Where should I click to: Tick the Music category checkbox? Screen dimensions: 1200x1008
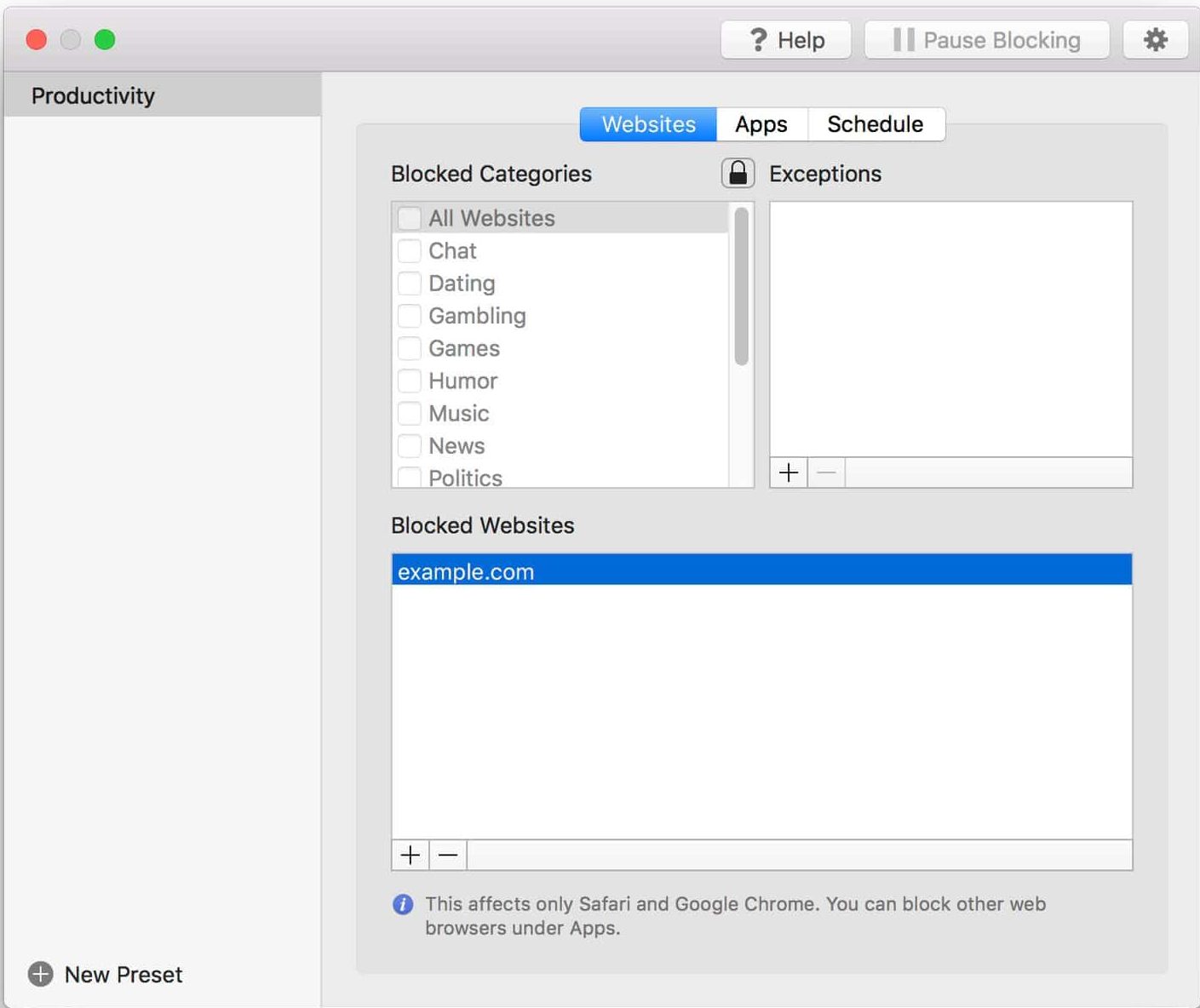pyautogui.click(x=410, y=413)
